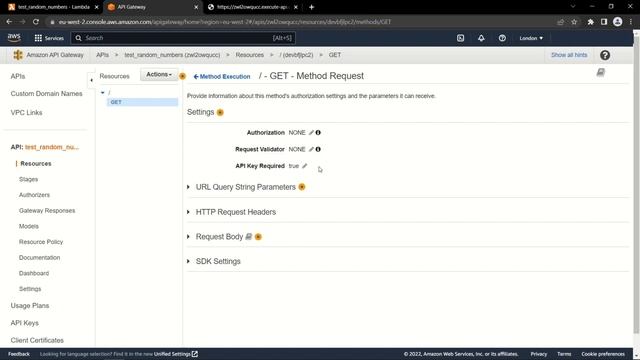Open Client Certificates
This screenshot has height=360, width=640.
(37, 340)
